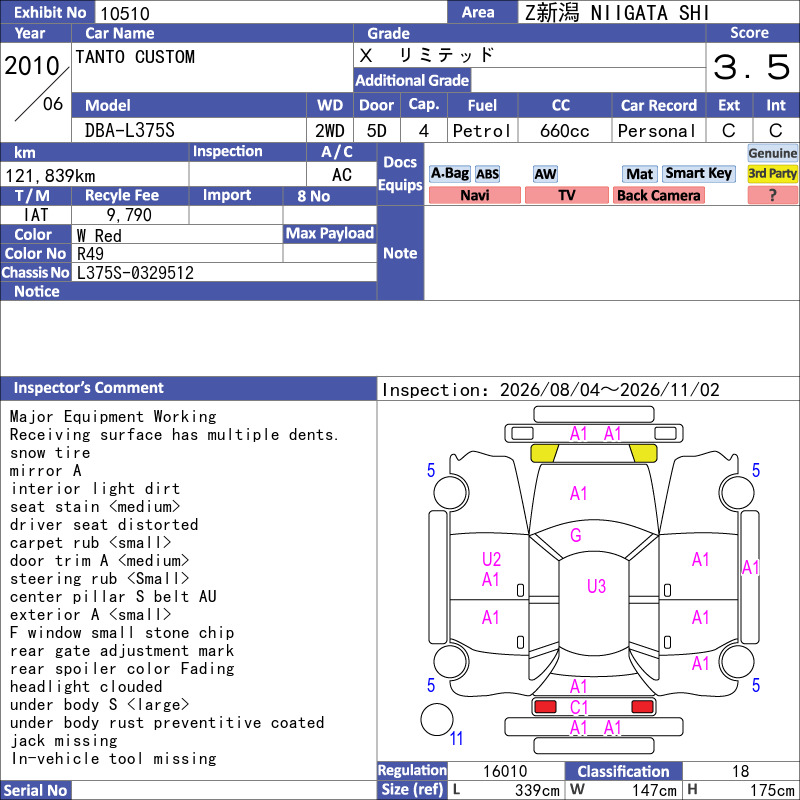Image resolution: width=800 pixels, height=800 pixels.
Task: Click the A-Bag equipment badge
Action: coord(449,174)
